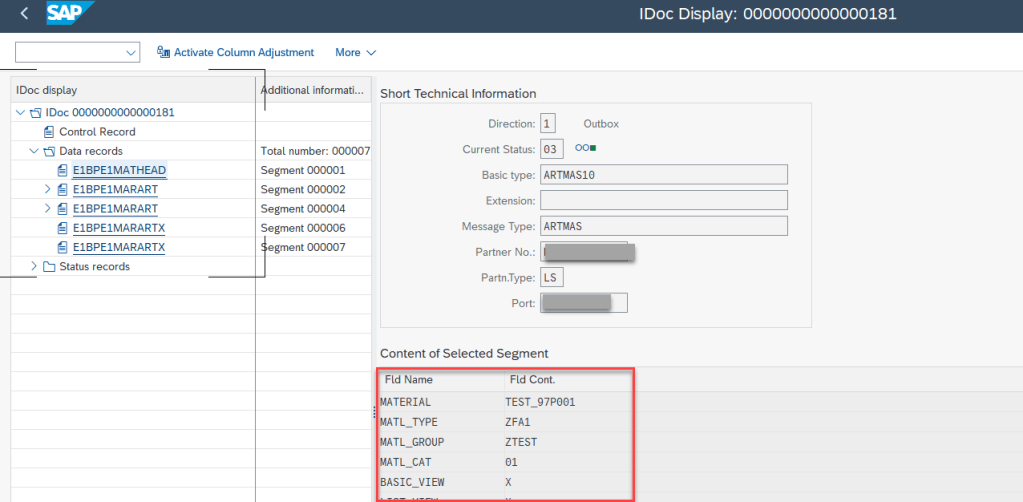
Task: Click the E1BPE1MATHEAD segment document icon
Action: pyautogui.click(x=63, y=170)
